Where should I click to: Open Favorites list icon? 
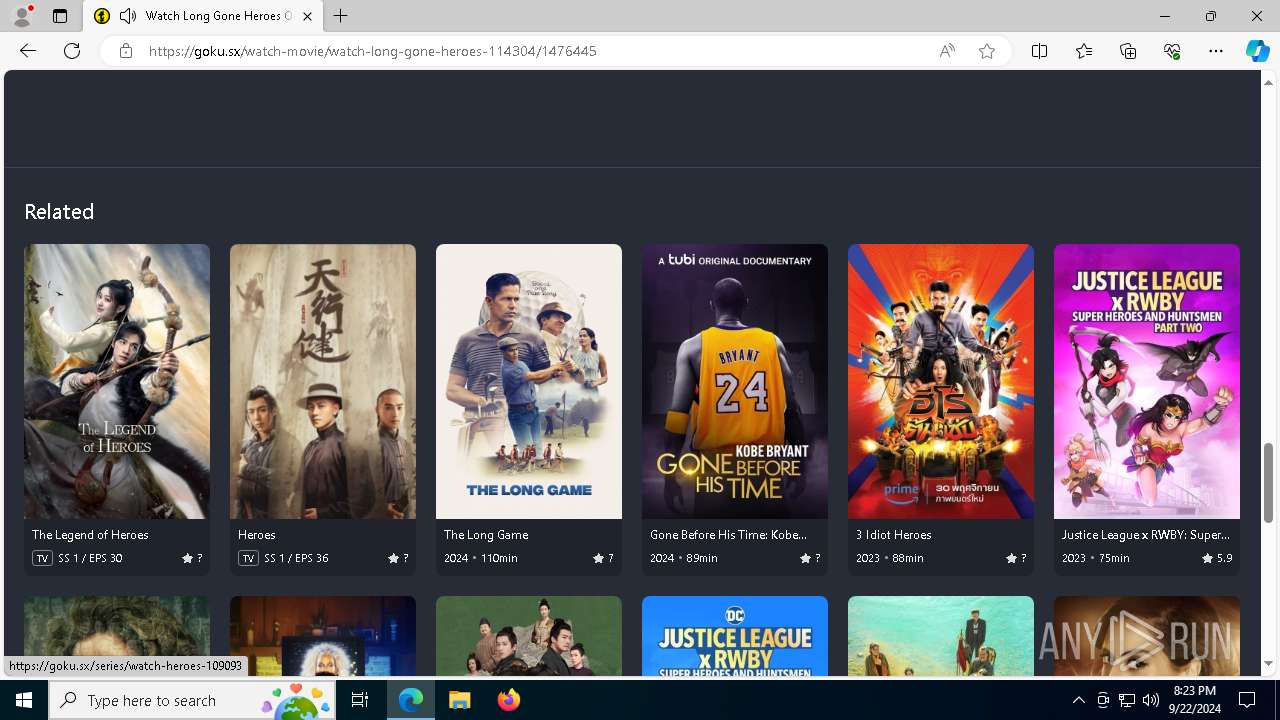[x=1084, y=51]
